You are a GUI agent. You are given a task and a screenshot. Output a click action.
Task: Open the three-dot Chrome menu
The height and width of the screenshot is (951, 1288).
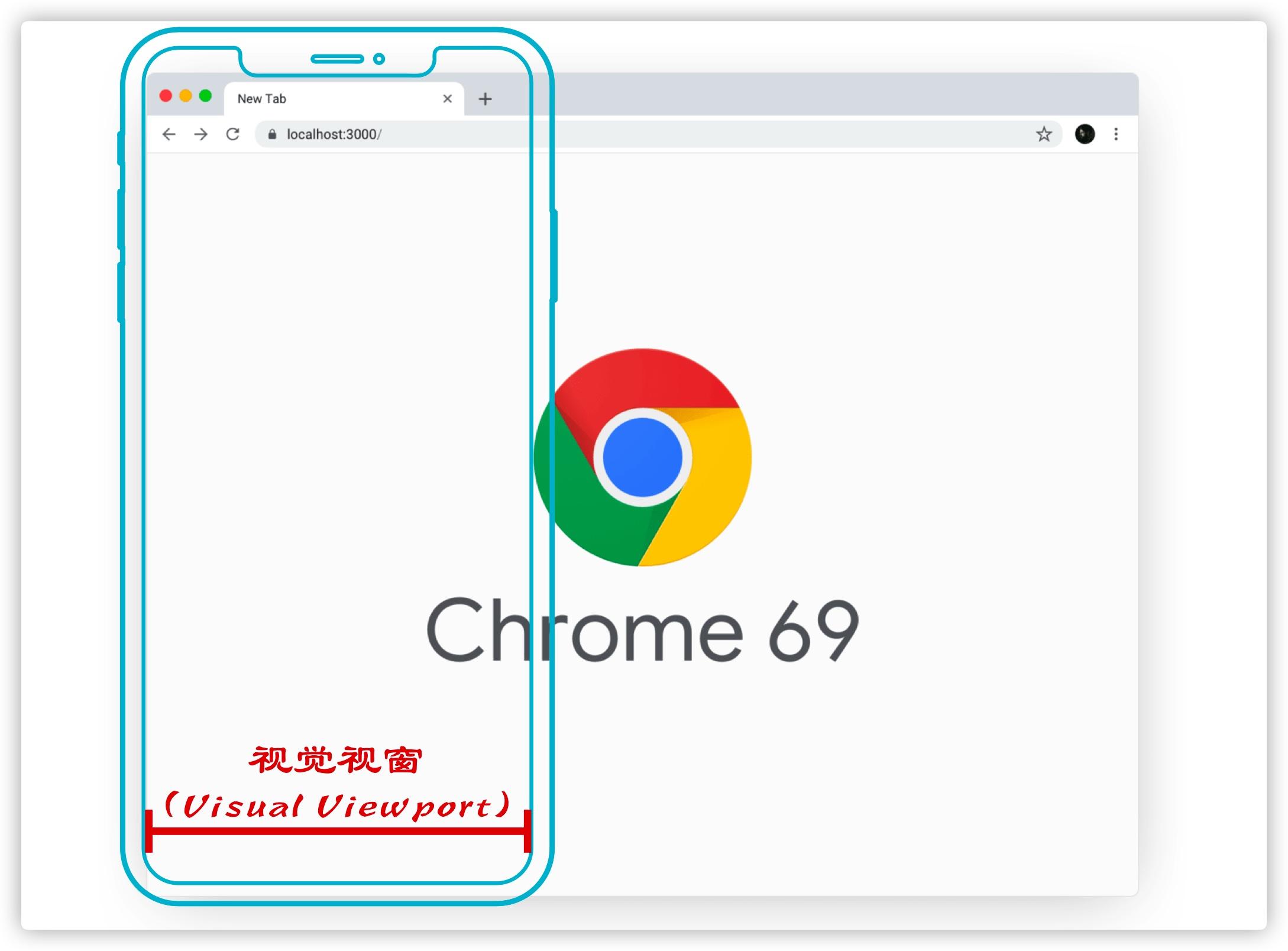point(1116,134)
